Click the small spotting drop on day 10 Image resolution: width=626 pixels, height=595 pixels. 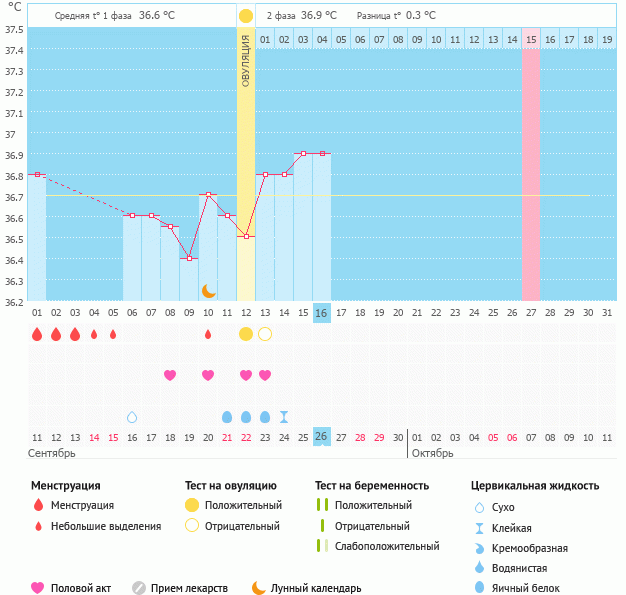click(x=208, y=334)
